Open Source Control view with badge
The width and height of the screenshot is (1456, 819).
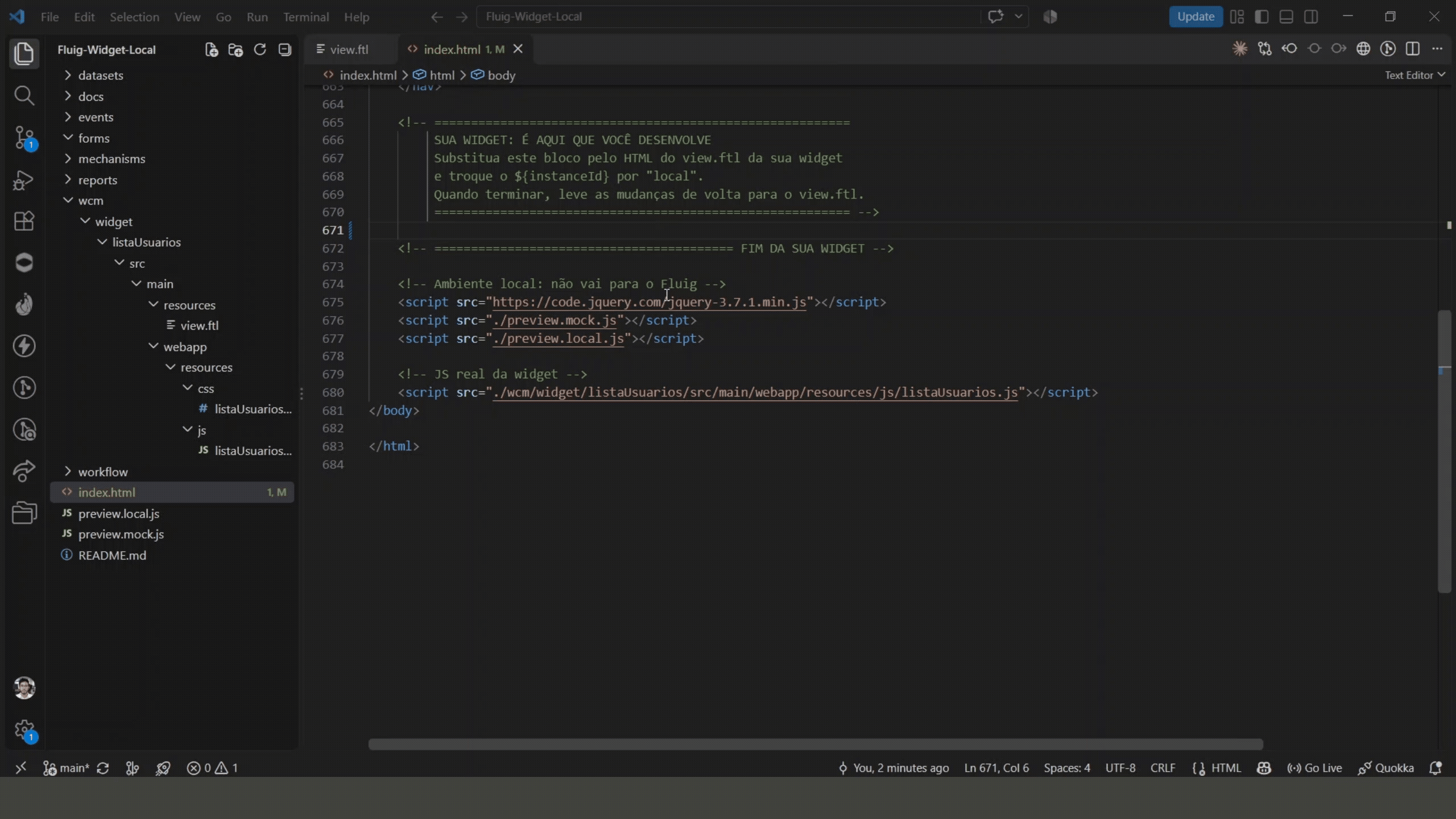tap(24, 138)
